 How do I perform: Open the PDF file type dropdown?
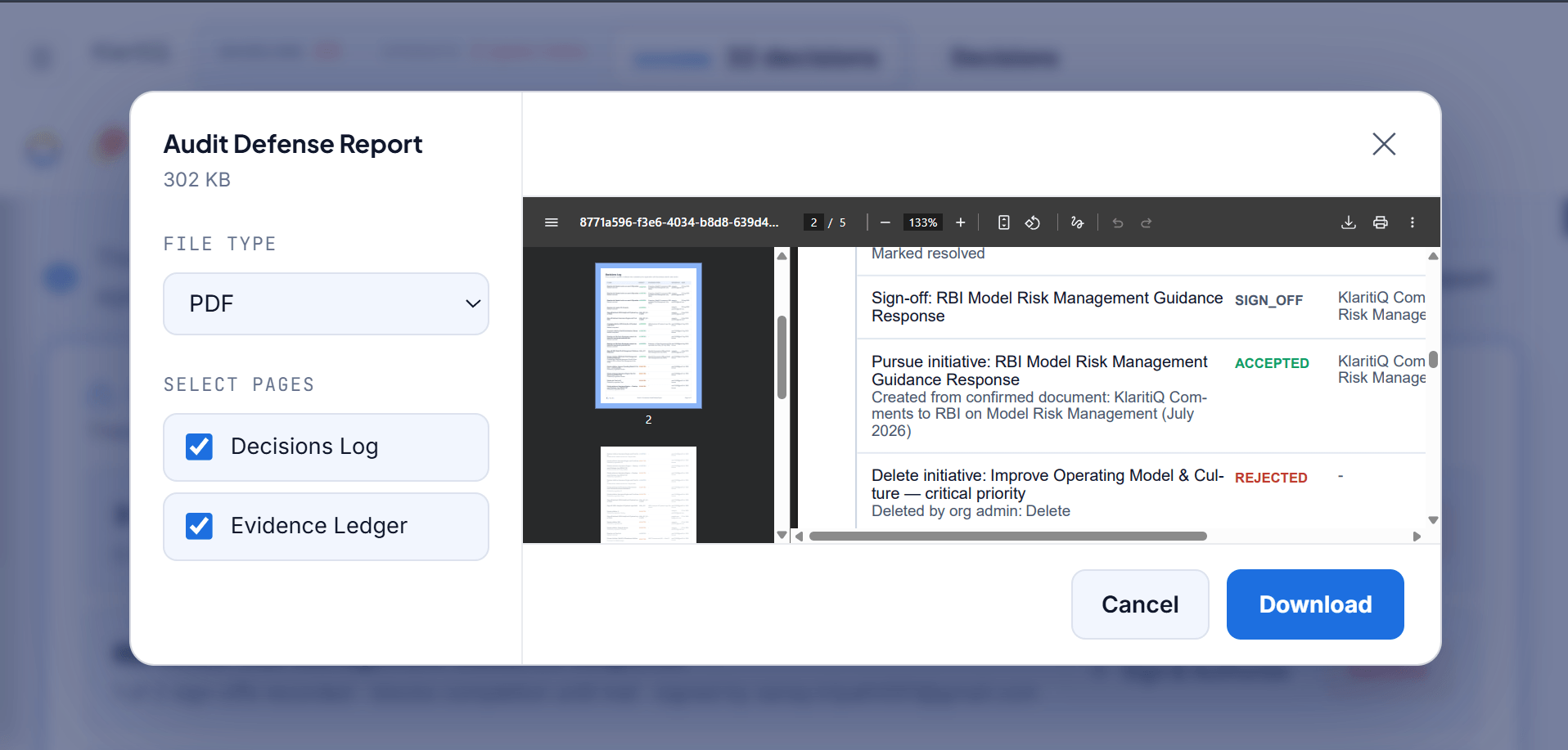point(326,303)
